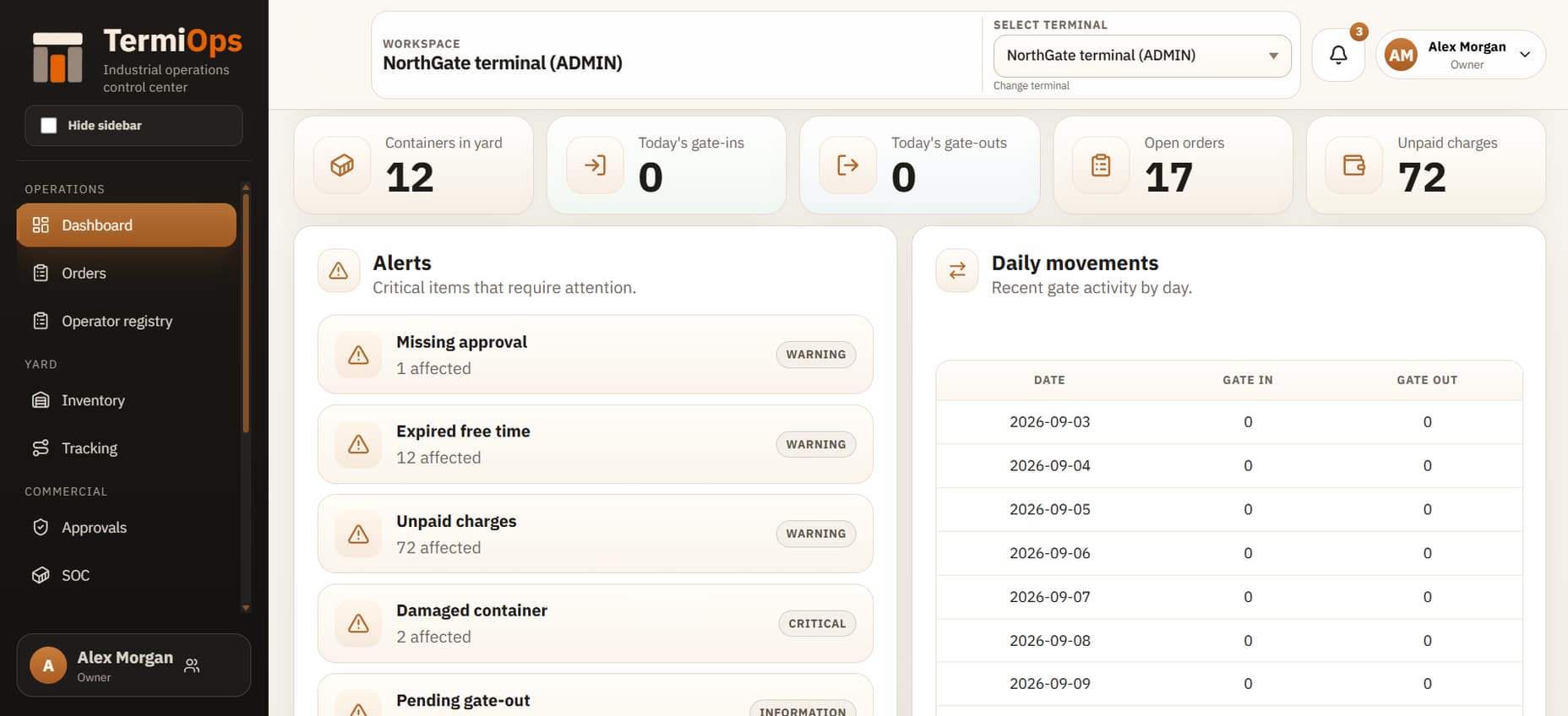Click the Containers in yard cube icon
Screen dimensions: 1568x716
(342, 165)
